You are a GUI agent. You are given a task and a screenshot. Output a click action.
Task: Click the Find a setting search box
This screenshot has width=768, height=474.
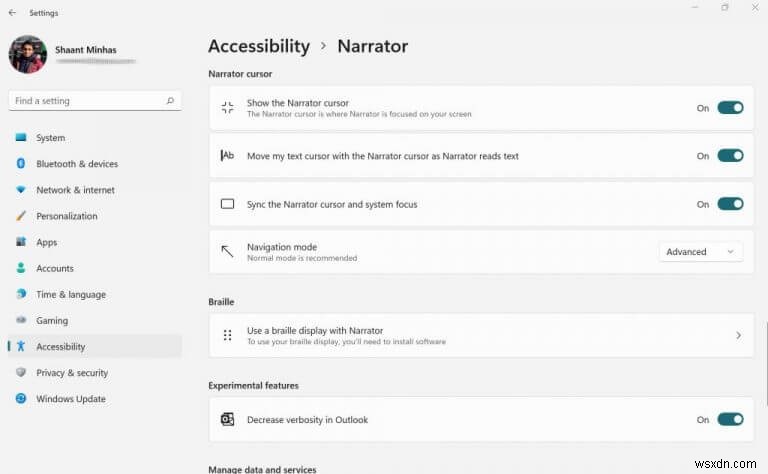coord(88,101)
